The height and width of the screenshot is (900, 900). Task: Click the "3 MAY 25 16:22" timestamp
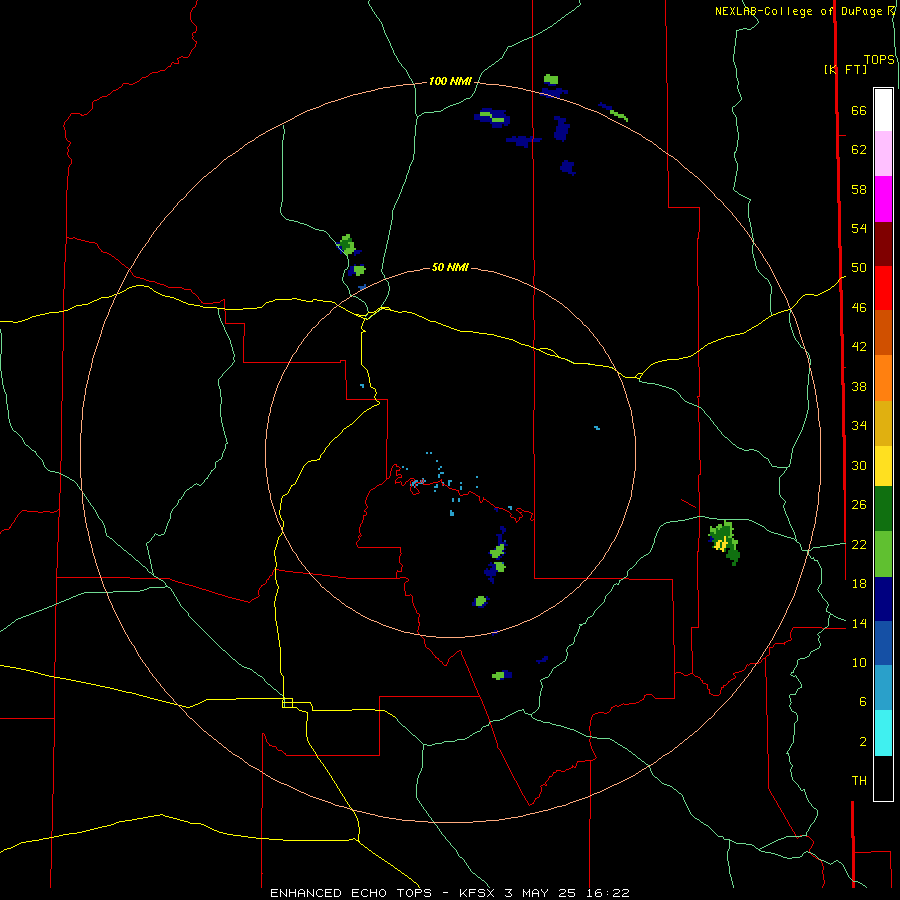[x=567, y=893]
